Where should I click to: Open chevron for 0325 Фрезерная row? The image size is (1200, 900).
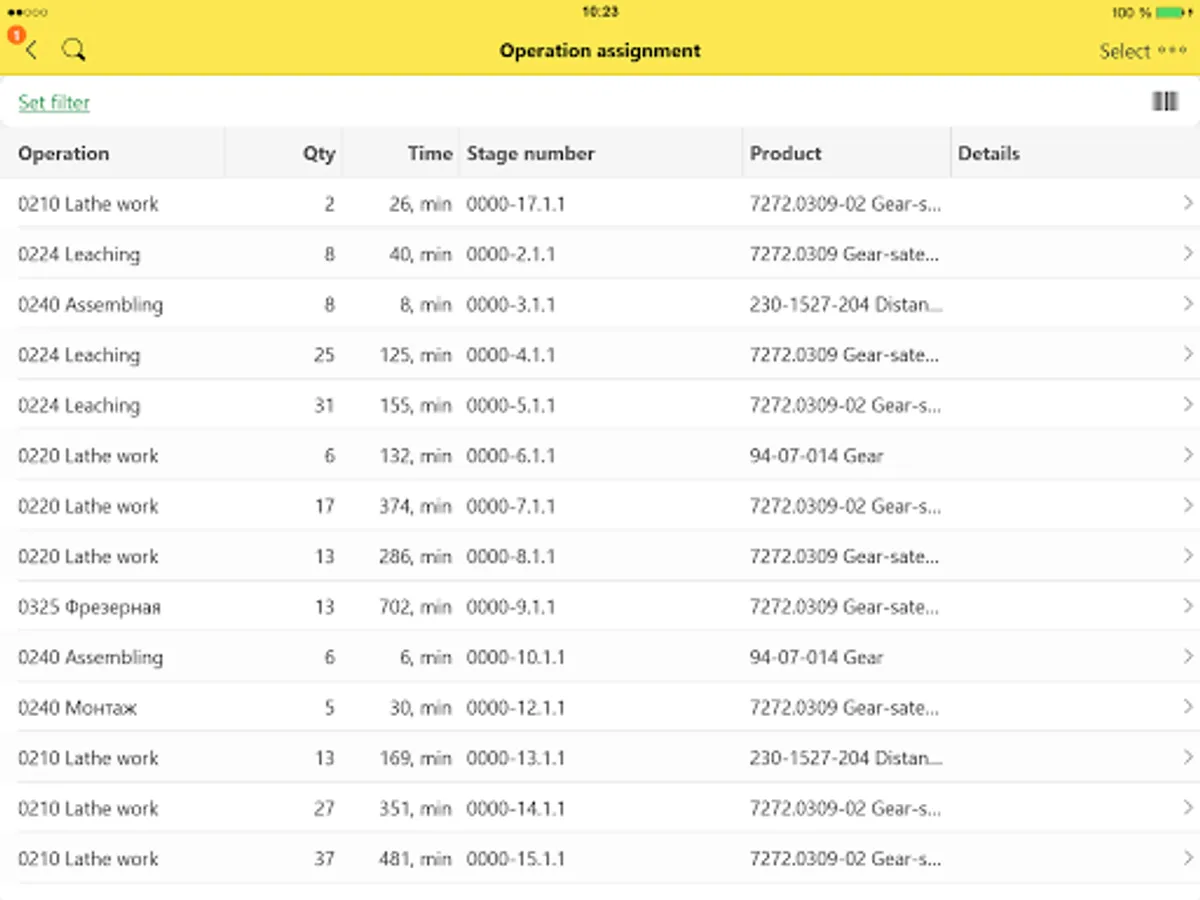click(1188, 607)
